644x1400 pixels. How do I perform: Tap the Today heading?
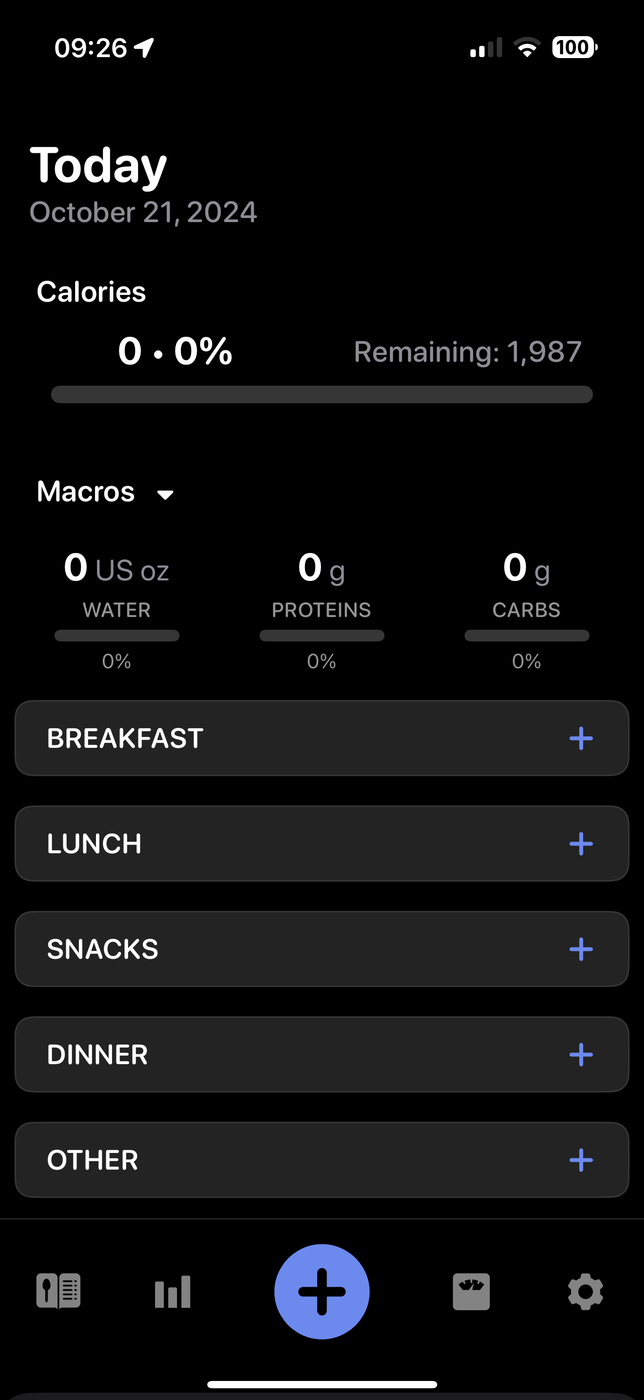point(98,166)
